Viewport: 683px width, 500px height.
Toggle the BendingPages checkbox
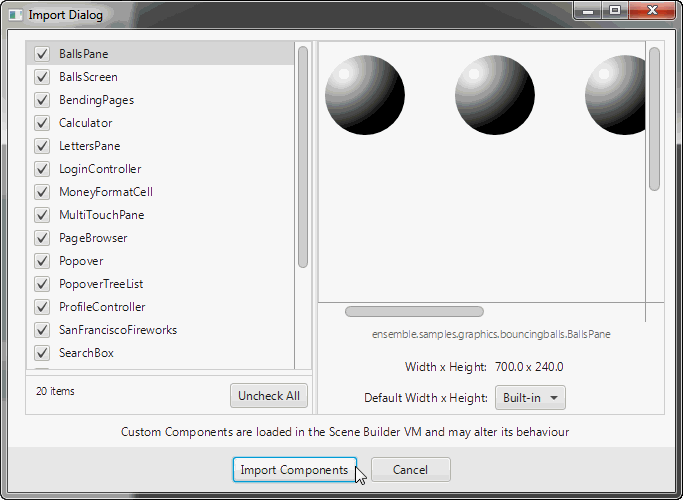[42, 100]
